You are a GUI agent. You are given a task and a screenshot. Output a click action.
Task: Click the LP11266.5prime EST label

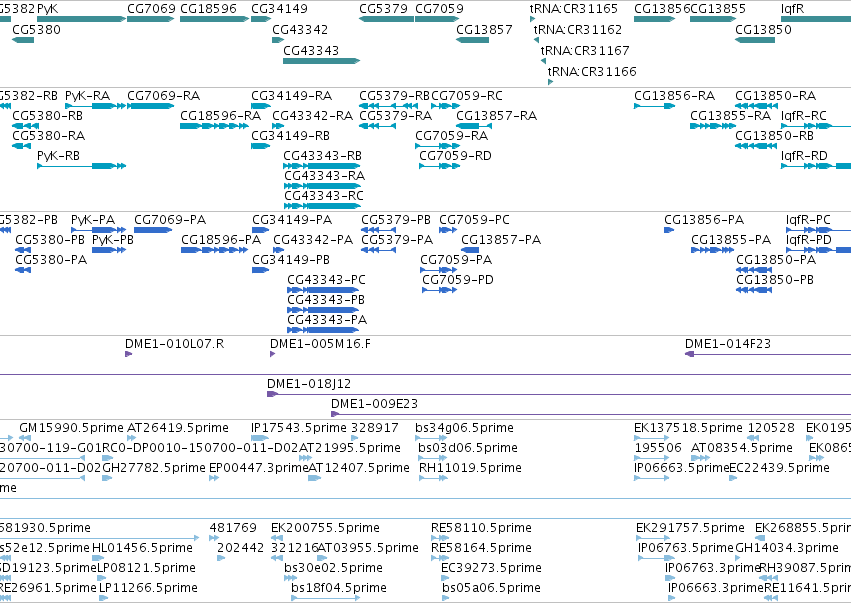click(x=148, y=588)
